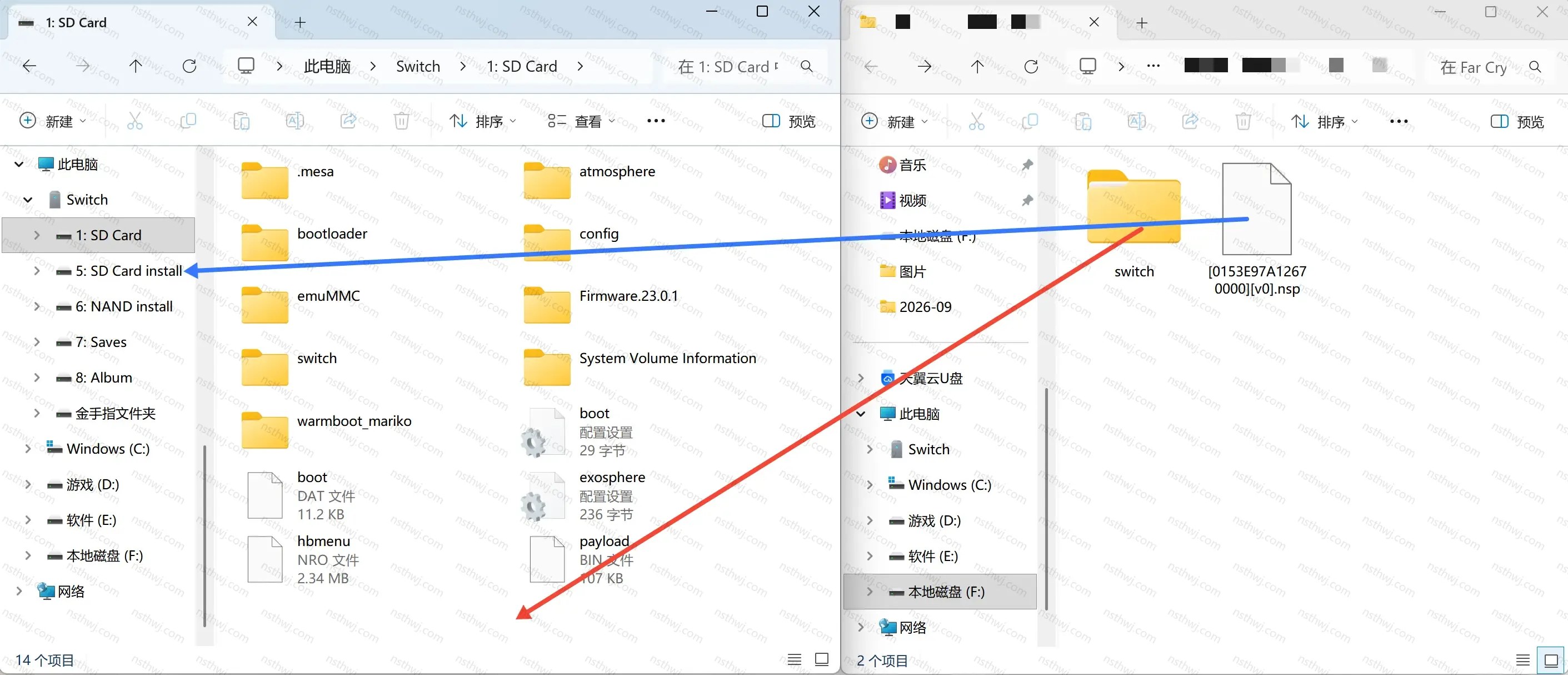Open View dropdown in left window
This screenshot has width=1568, height=675.
click(x=581, y=121)
